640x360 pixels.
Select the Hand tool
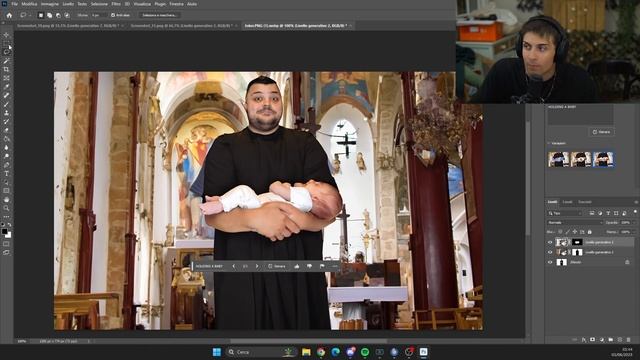(x=6, y=200)
